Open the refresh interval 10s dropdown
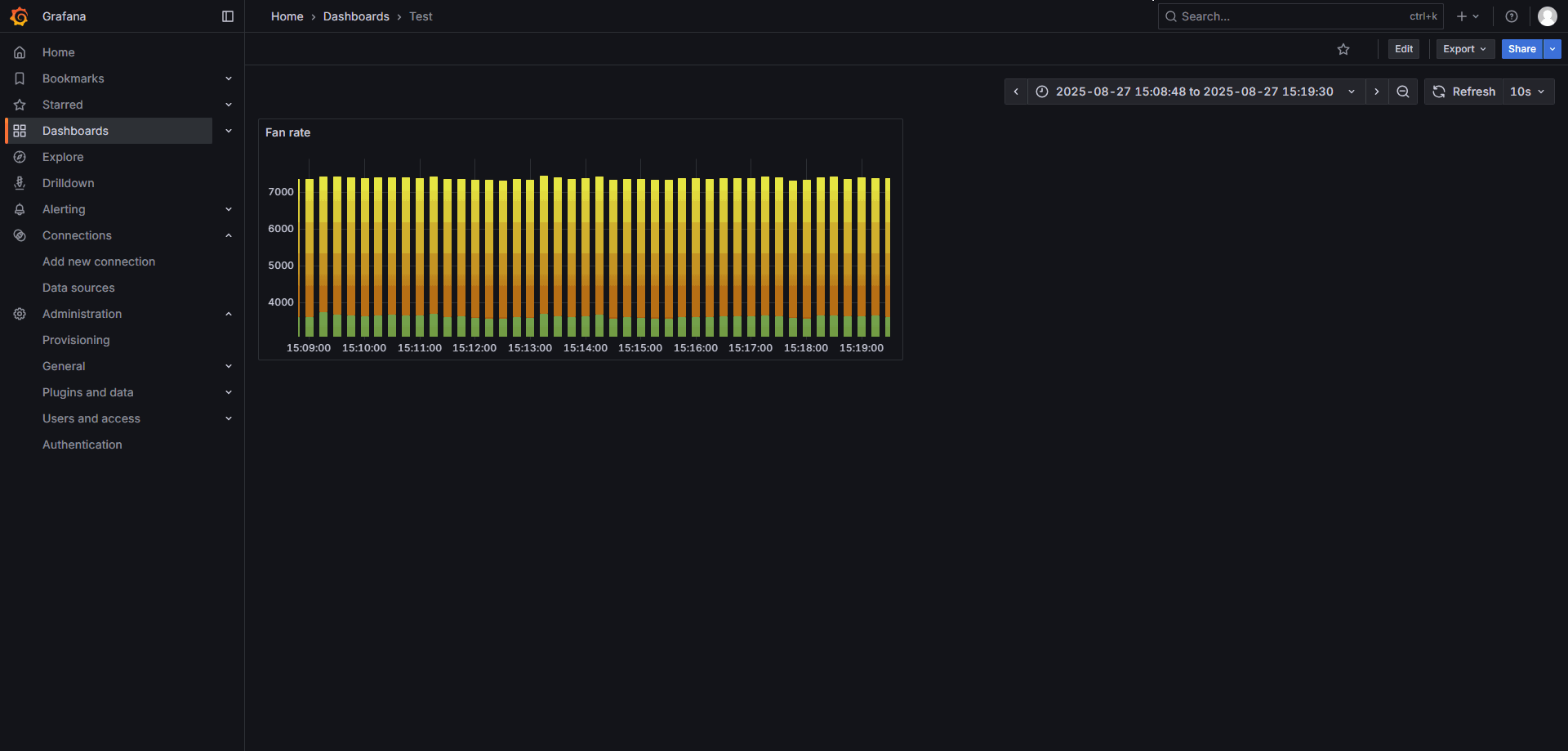This screenshot has height=751, width=1568. 1527,92
